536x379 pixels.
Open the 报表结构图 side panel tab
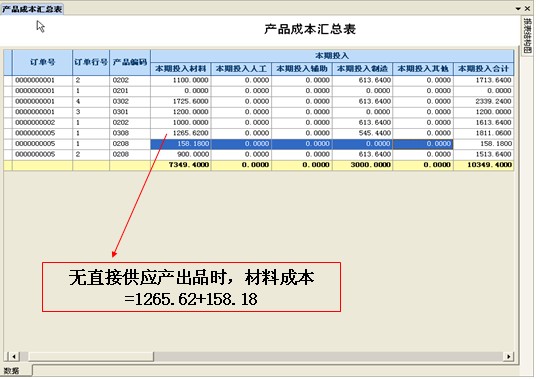(527, 36)
